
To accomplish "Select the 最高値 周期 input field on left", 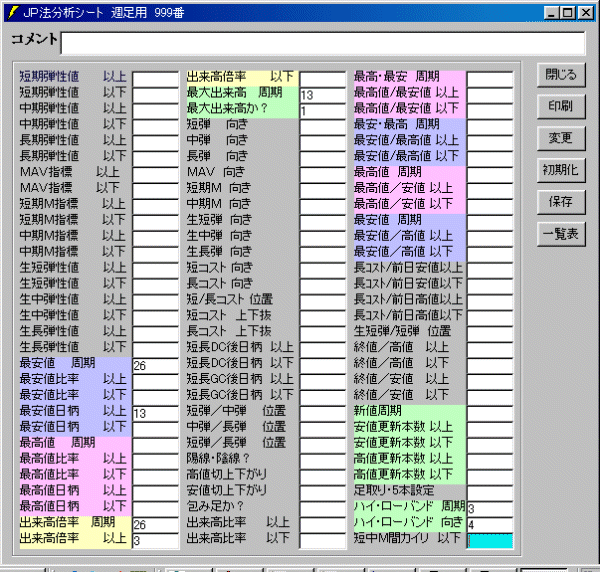I will [156, 445].
